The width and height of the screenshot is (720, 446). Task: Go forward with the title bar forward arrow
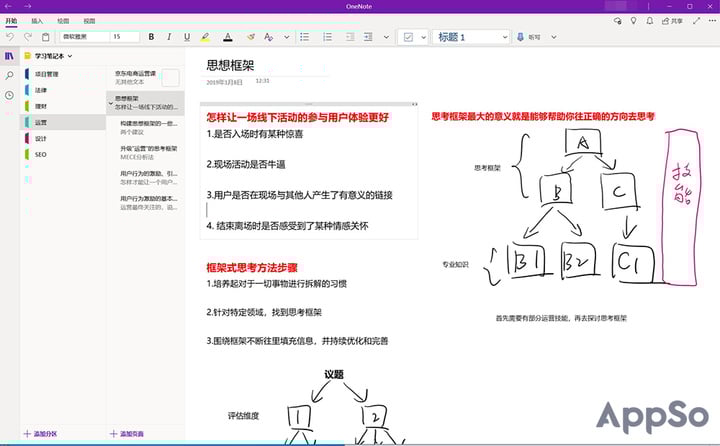coord(28,6)
